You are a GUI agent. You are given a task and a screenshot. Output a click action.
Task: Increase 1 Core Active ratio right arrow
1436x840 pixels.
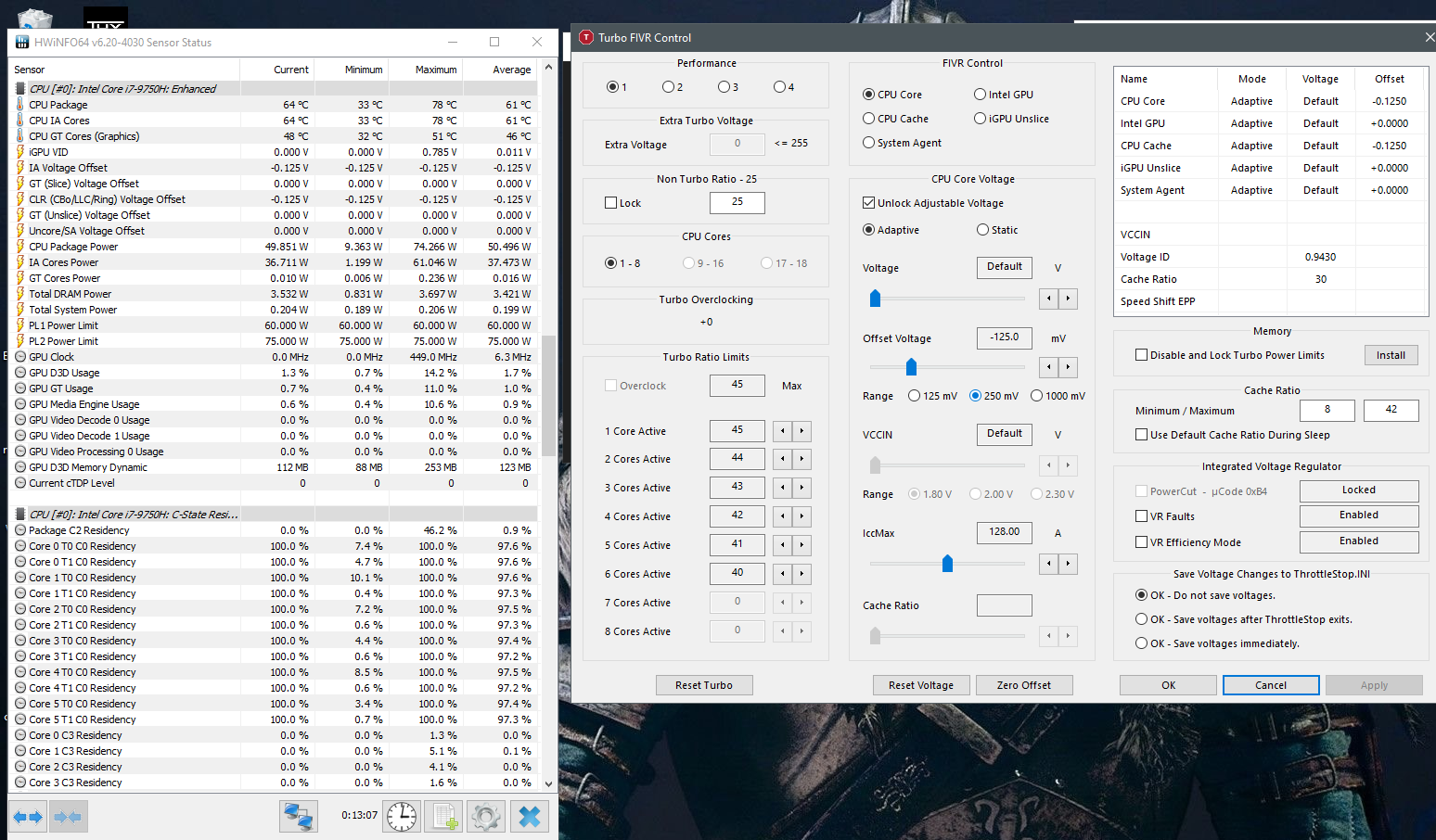802,431
